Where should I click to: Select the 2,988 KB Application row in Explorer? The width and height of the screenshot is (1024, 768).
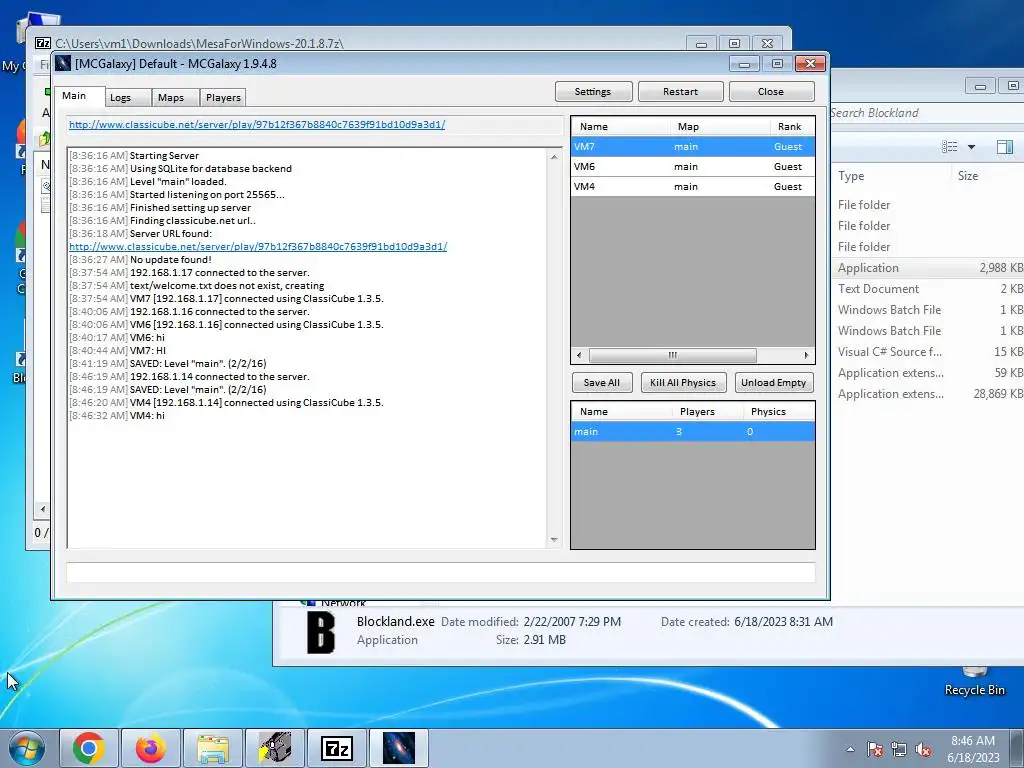(928, 268)
